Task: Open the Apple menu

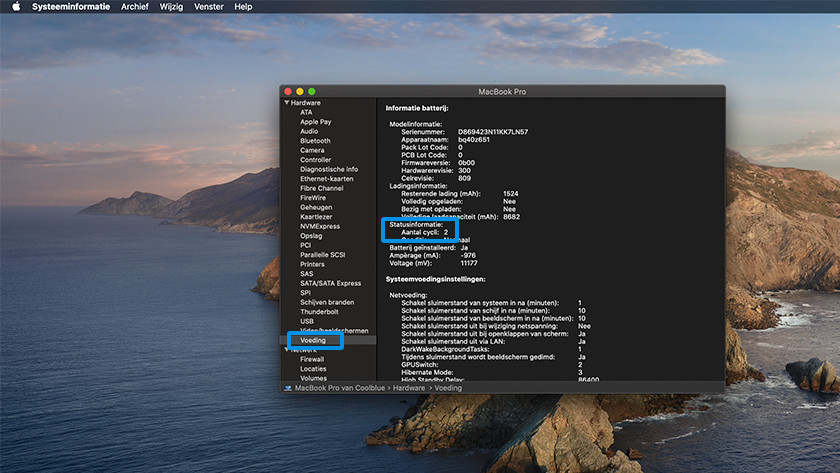Action: (16, 7)
